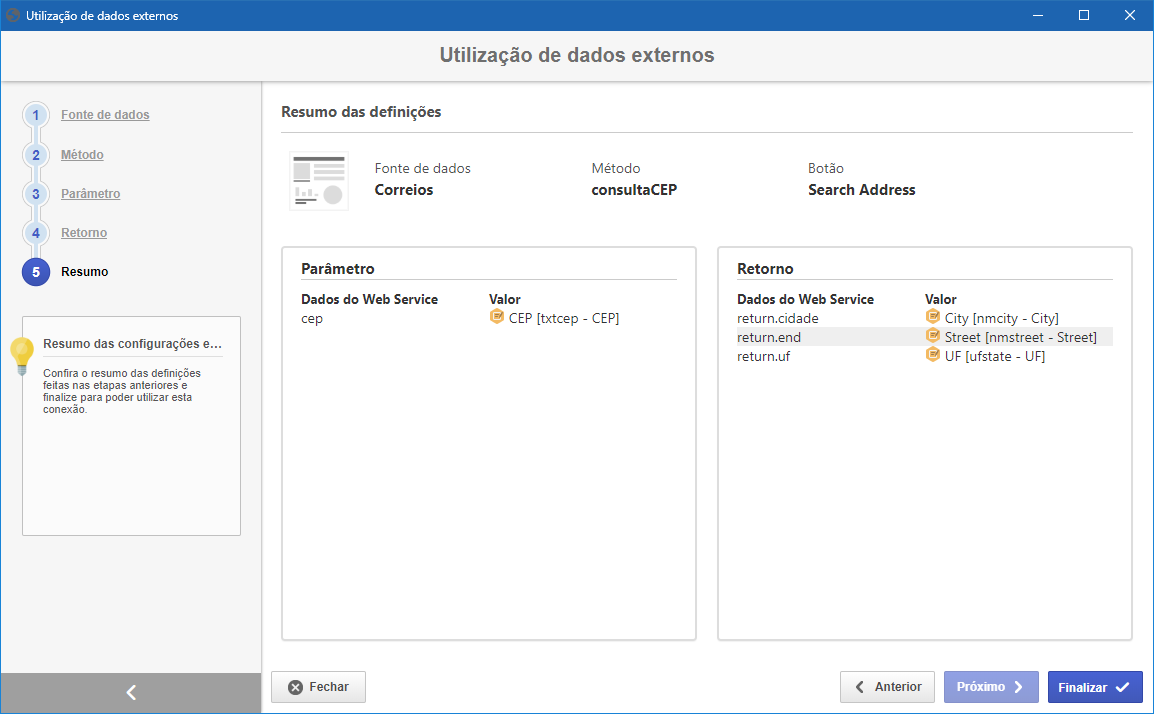Click the lightbulb tip icon
The width and height of the screenshot is (1154, 714).
[x=22, y=356]
